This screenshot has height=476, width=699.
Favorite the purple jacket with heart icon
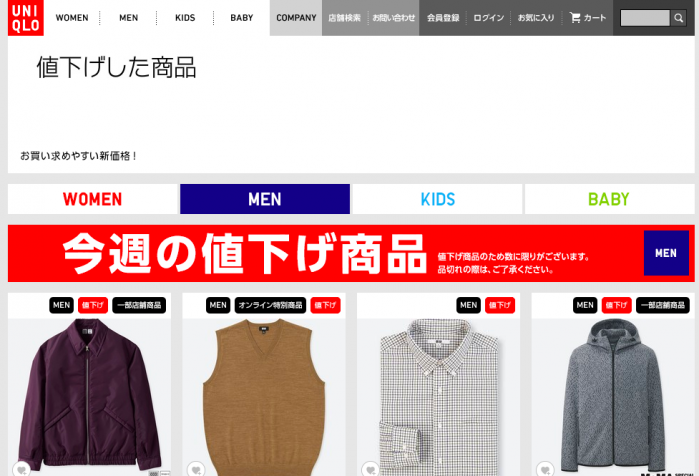21,469
